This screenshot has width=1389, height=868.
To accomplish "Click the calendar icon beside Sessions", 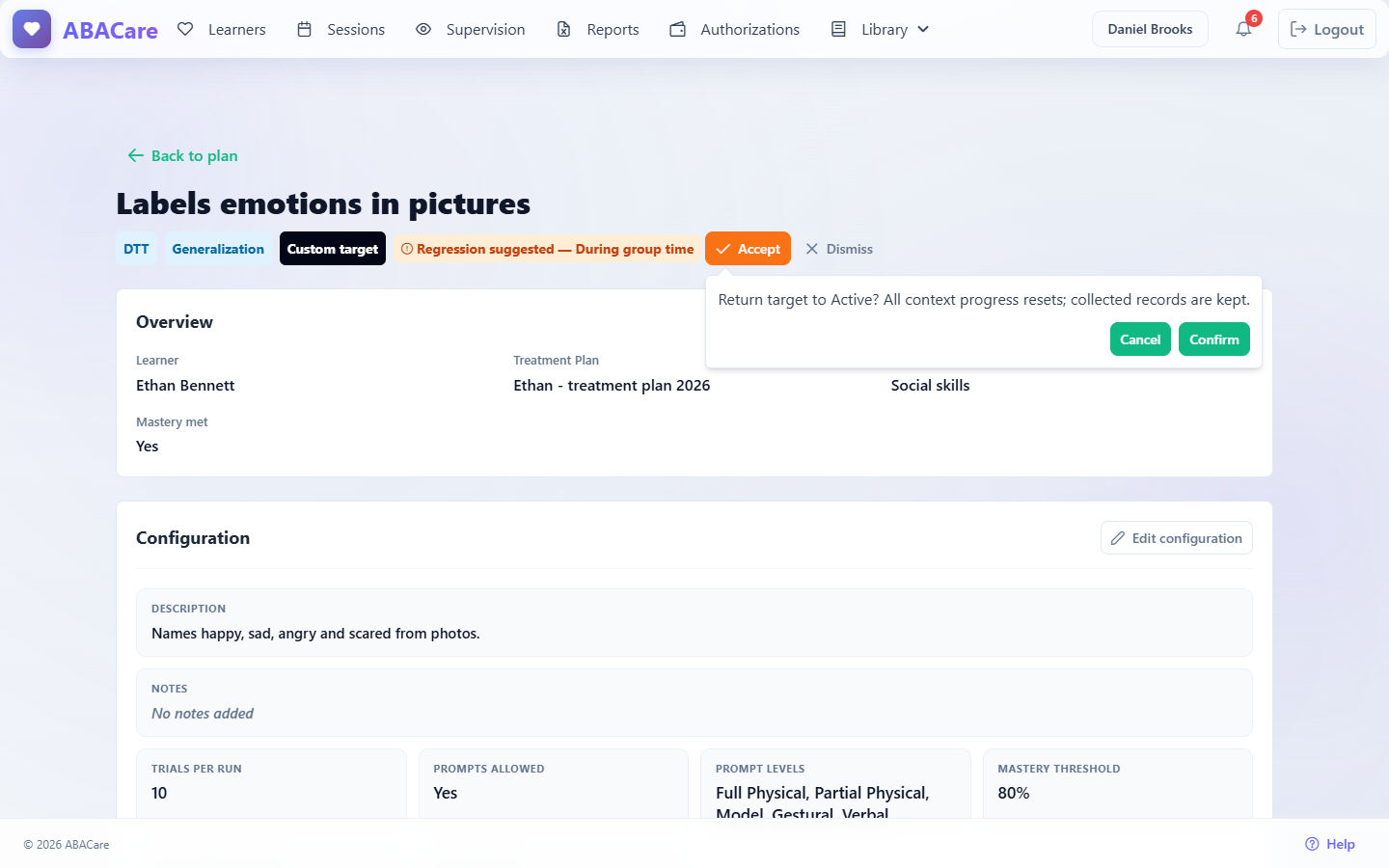I will [304, 29].
